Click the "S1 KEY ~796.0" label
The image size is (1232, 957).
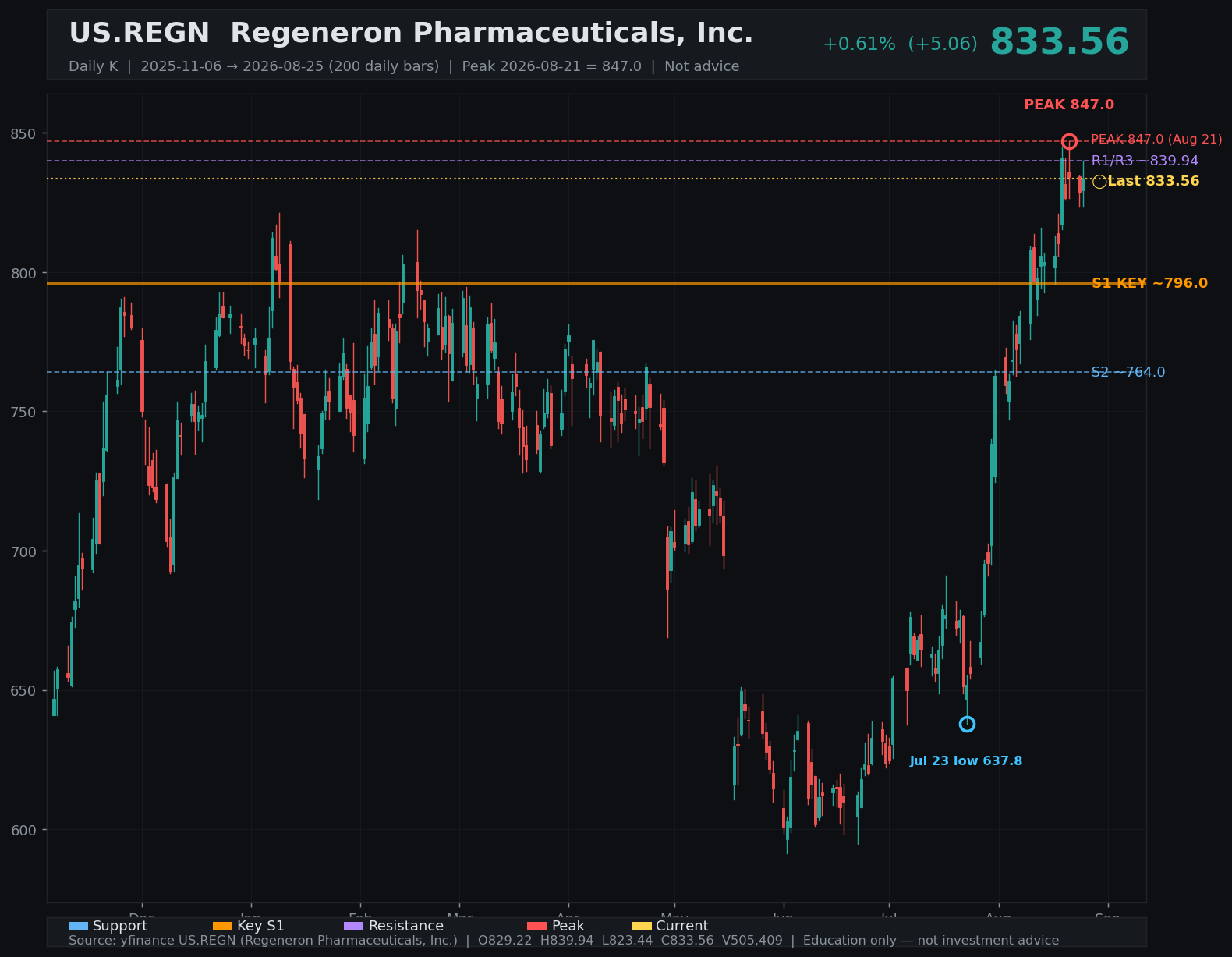click(1149, 283)
